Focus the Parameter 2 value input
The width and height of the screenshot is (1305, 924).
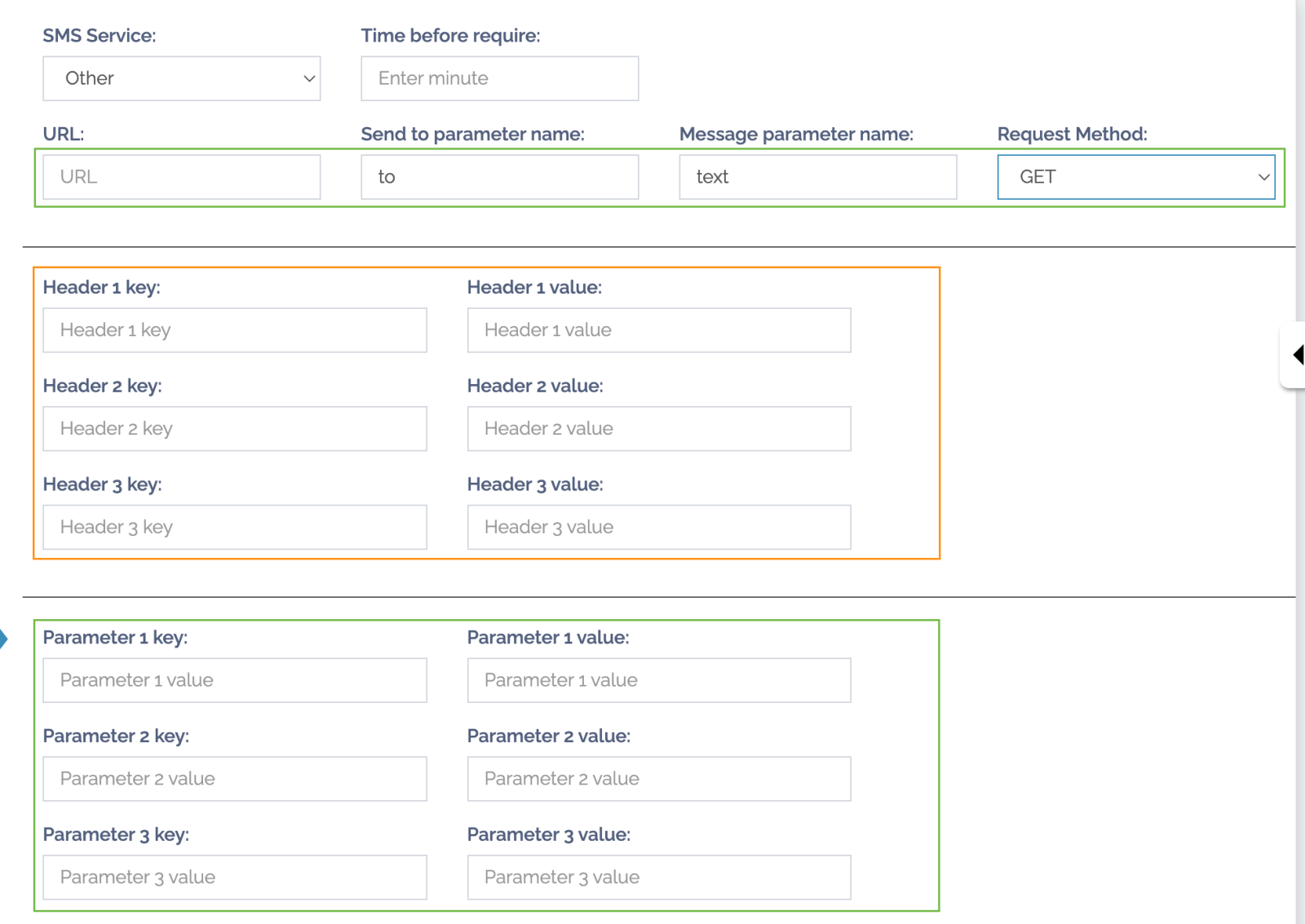(658, 779)
